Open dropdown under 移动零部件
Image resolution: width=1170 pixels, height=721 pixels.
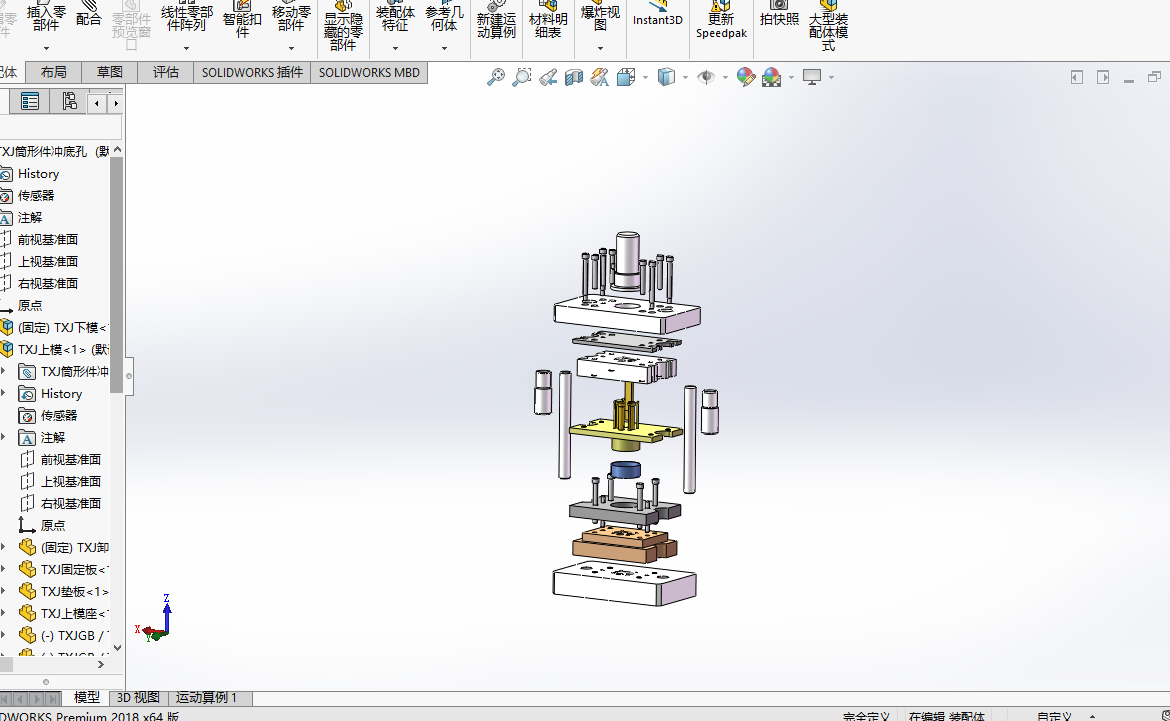(x=291, y=49)
